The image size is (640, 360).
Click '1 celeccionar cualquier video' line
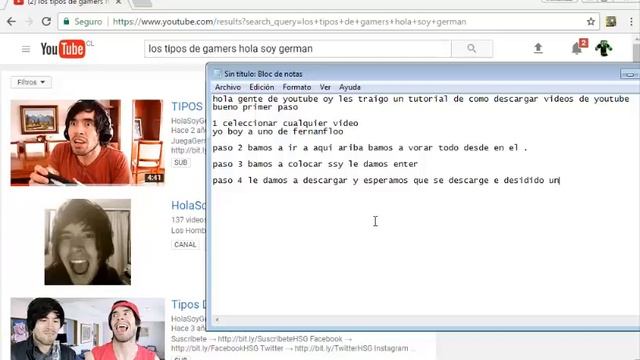pos(286,123)
